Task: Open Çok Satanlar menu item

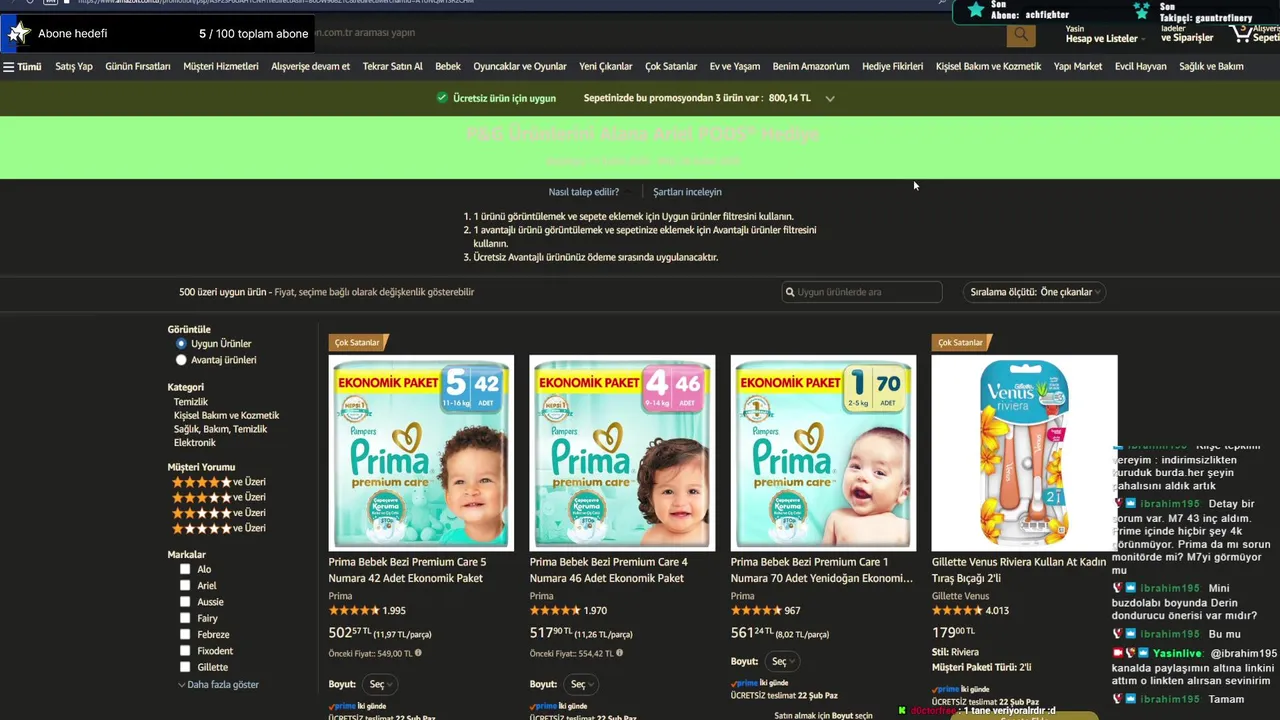Action: click(x=671, y=67)
